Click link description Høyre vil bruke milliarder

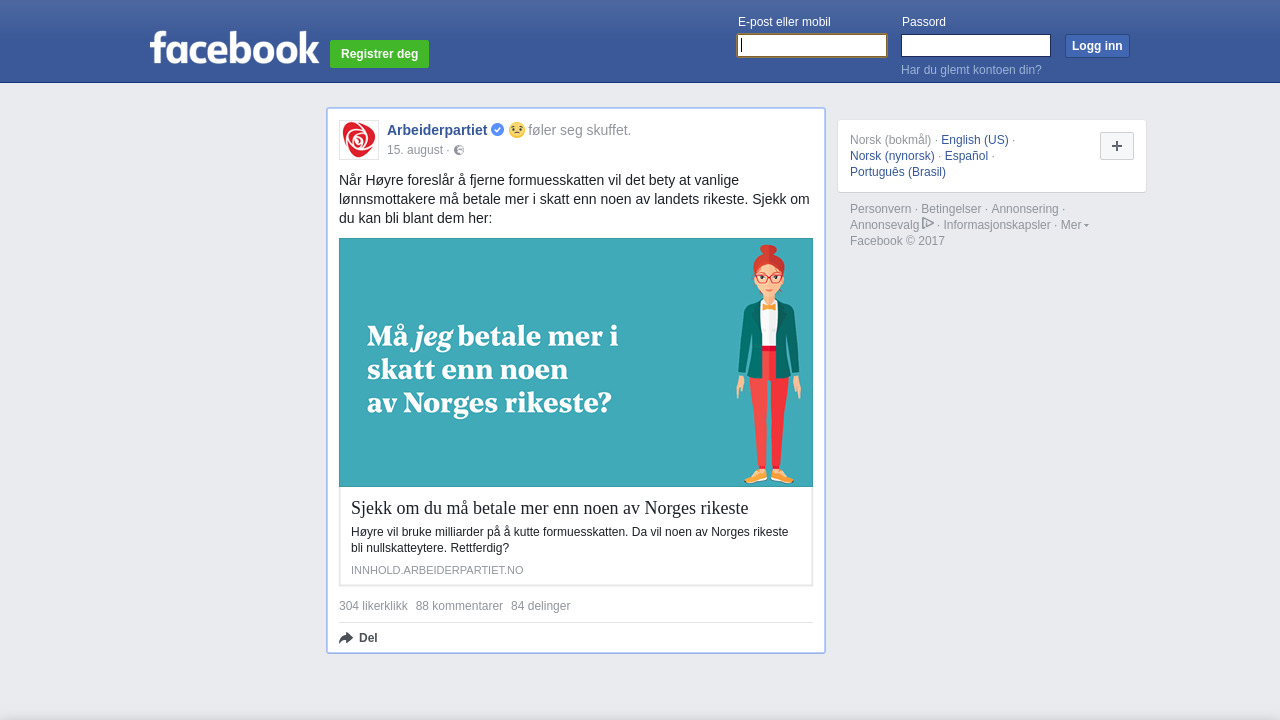570,540
